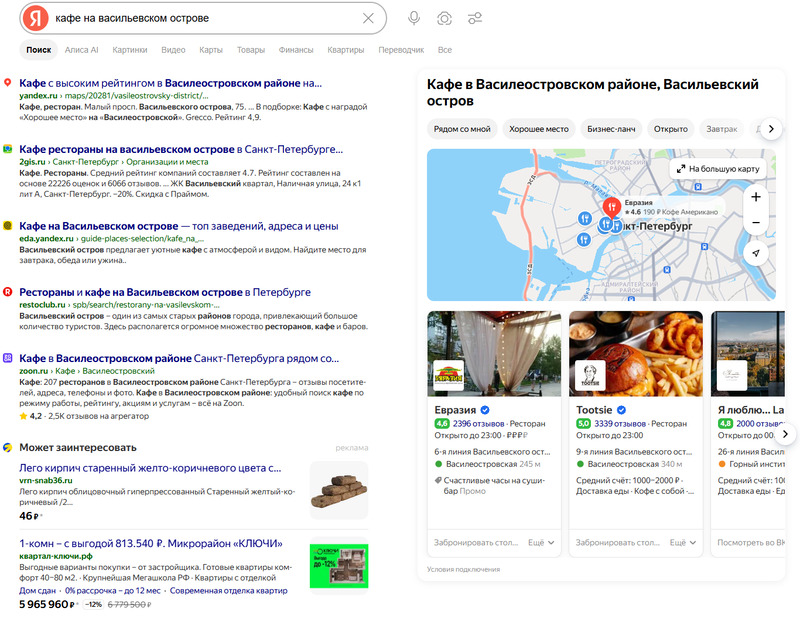Apply the Бизнес-ланч filter
800x625 pixels.
(611, 129)
